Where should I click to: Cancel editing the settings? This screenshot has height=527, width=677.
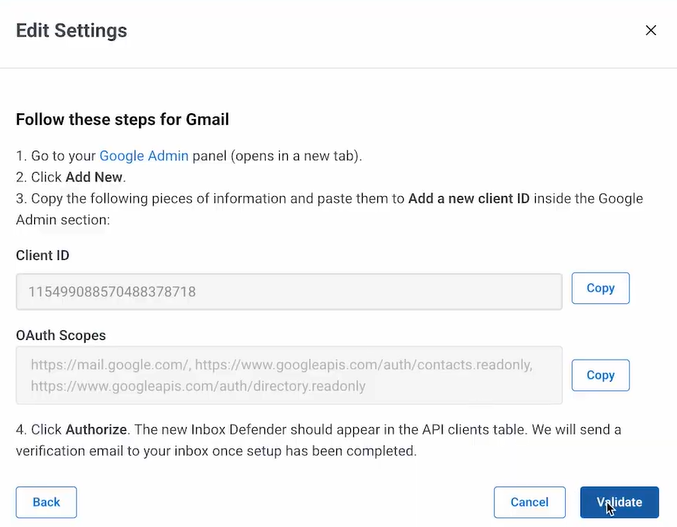(529, 502)
